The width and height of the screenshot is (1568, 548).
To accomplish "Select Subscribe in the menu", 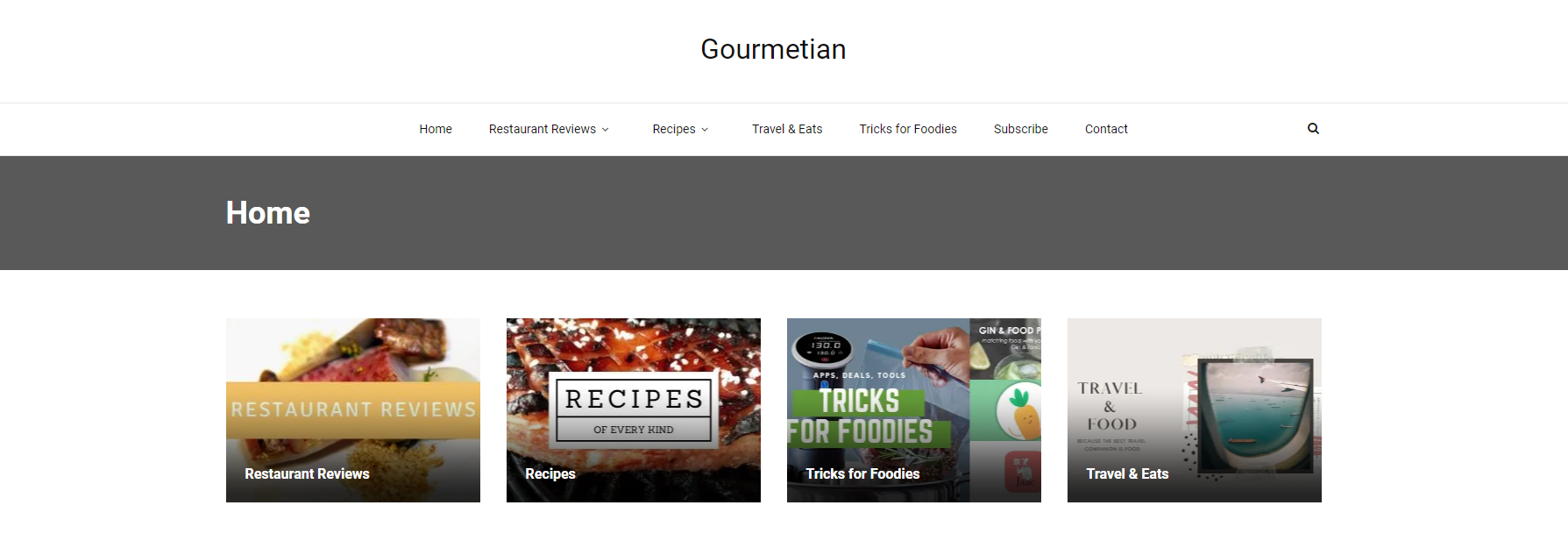I will tap(1021, 129).
